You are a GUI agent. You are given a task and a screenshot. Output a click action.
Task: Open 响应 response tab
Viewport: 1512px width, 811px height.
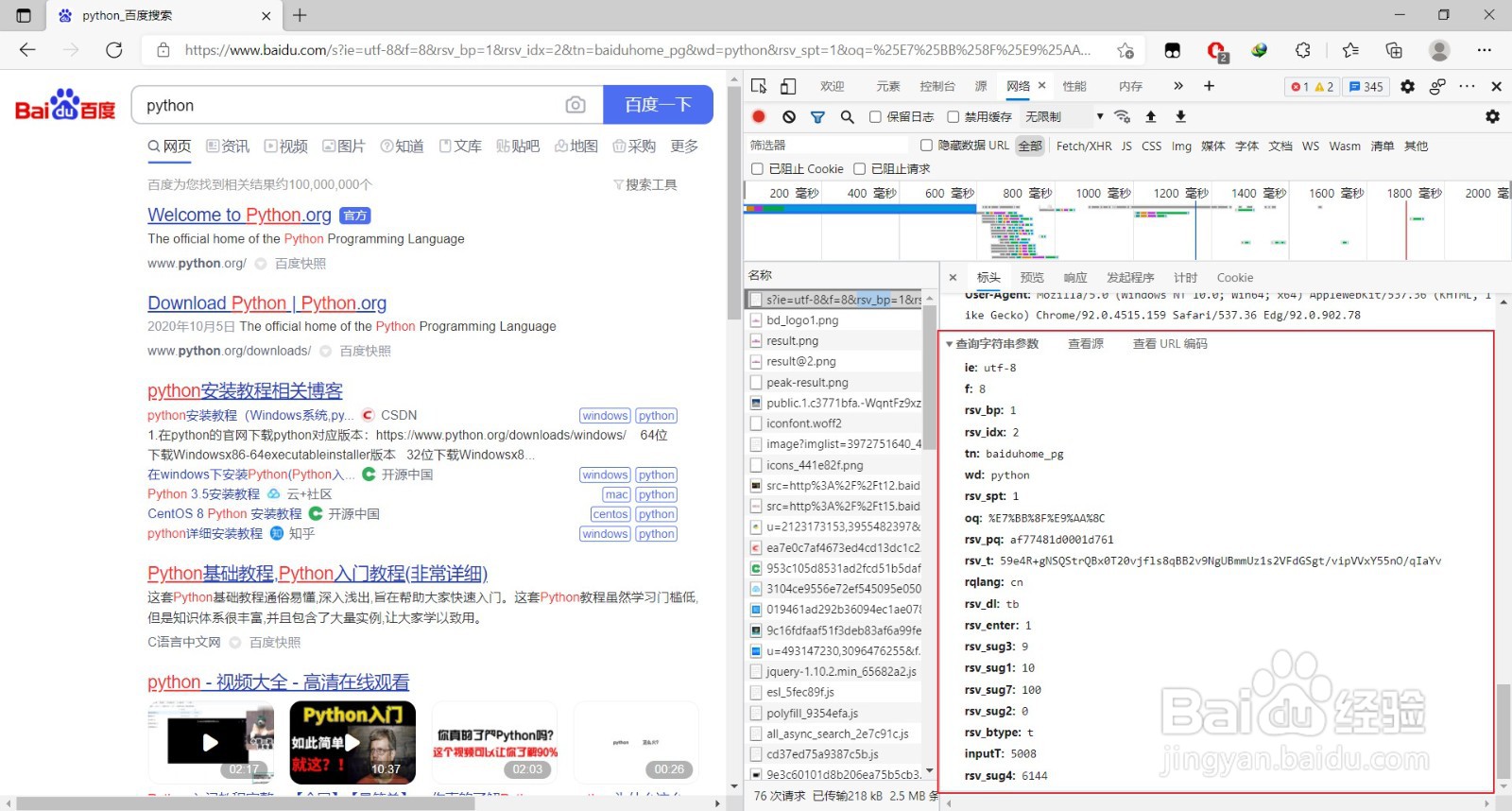click(x=1075, y=277)
